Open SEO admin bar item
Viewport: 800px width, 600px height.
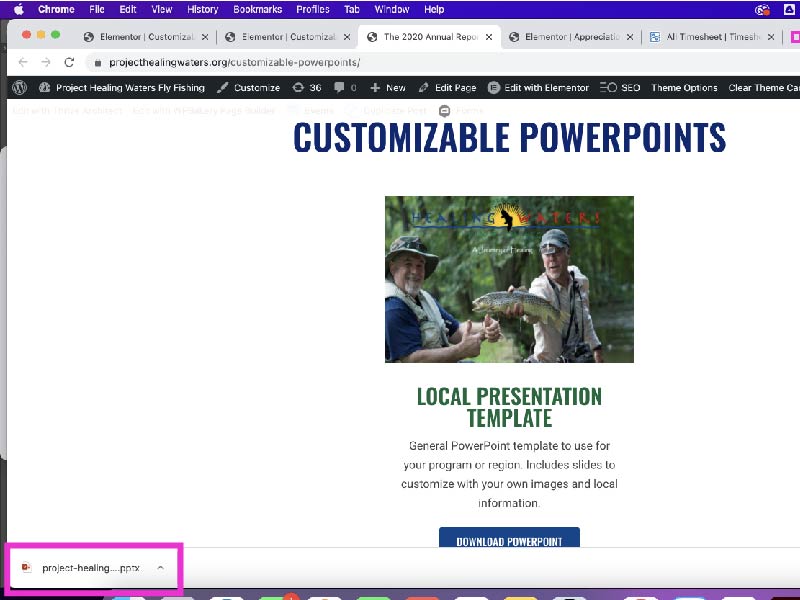click(620, 88)
